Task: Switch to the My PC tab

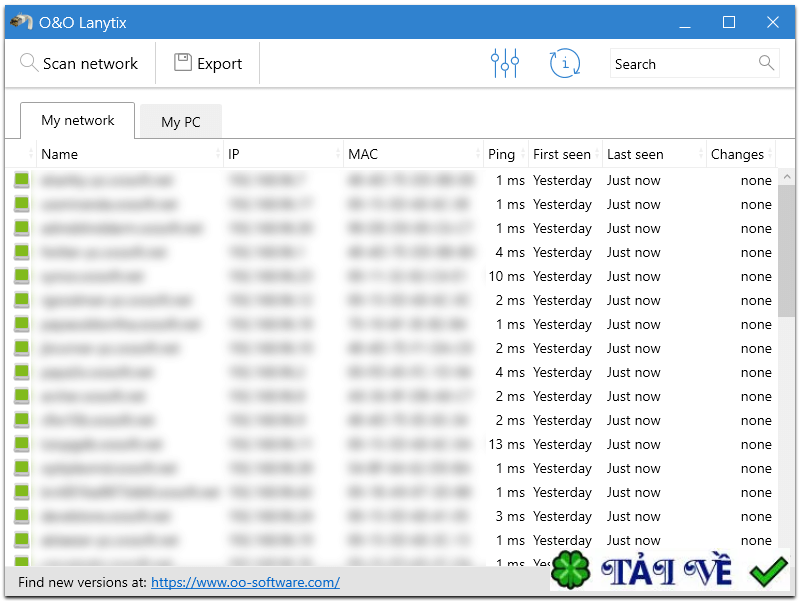Action: [180, 122]
